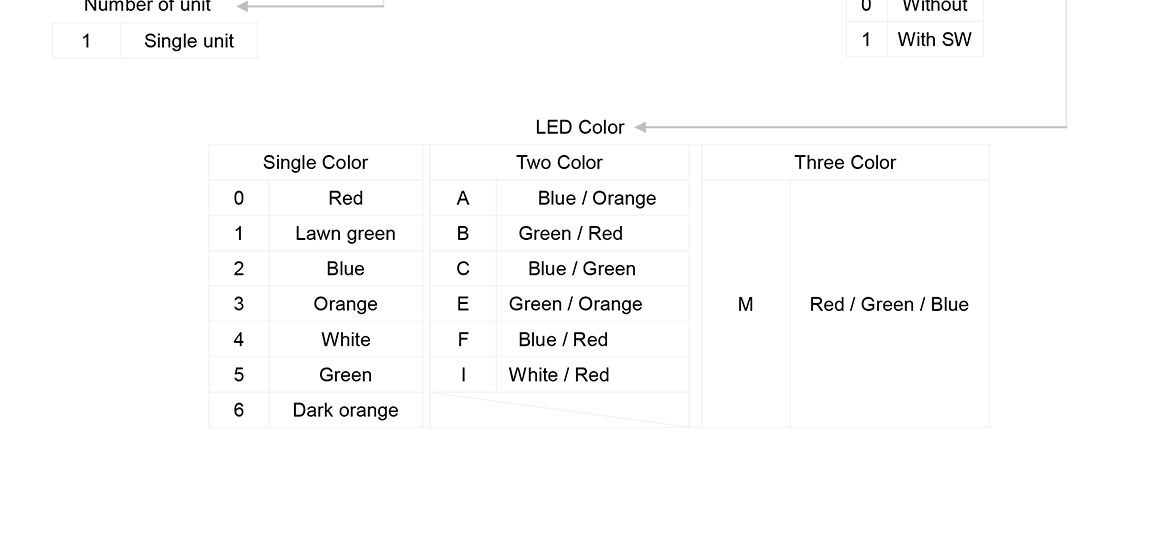
Task: Click code "E" in the Two Color table
Action: 463,304
